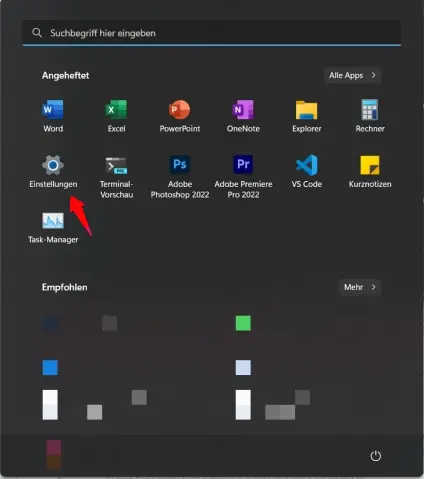Open OneNote pinned app
The width and height of the screenshot is (424, 479).
coord(243,116)
